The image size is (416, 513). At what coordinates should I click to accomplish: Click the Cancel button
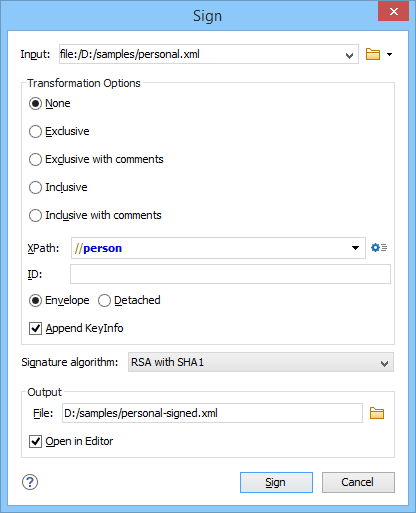tap(358, 482)
